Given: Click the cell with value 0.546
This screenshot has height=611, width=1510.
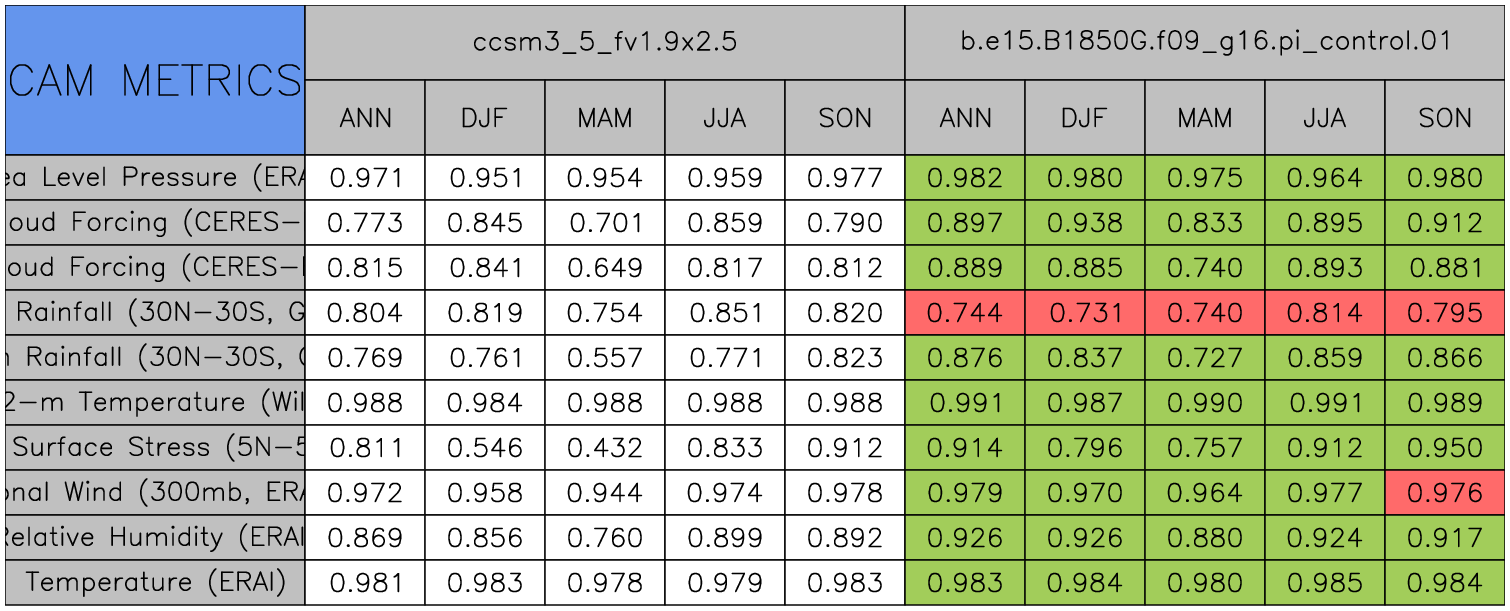Looking at the screenshot, I should pos(485,447).
